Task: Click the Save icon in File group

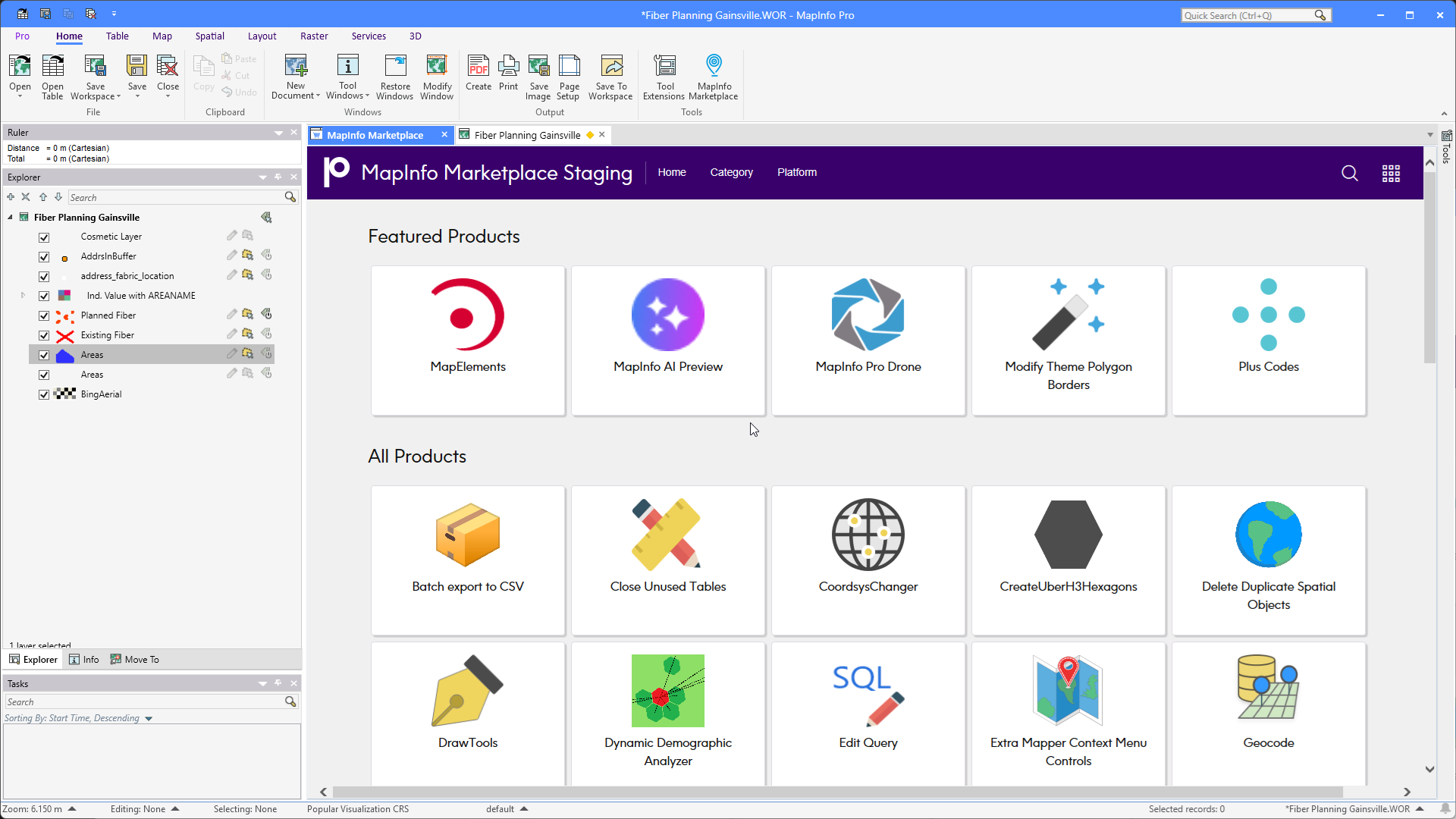Action: coord(137,67)
